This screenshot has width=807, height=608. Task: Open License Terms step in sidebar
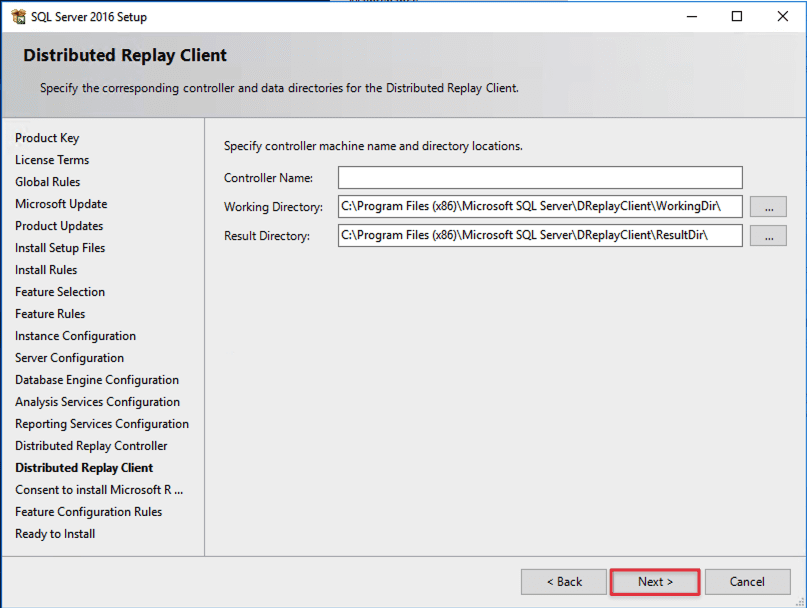pyautogui.click(x=52, y=160)
